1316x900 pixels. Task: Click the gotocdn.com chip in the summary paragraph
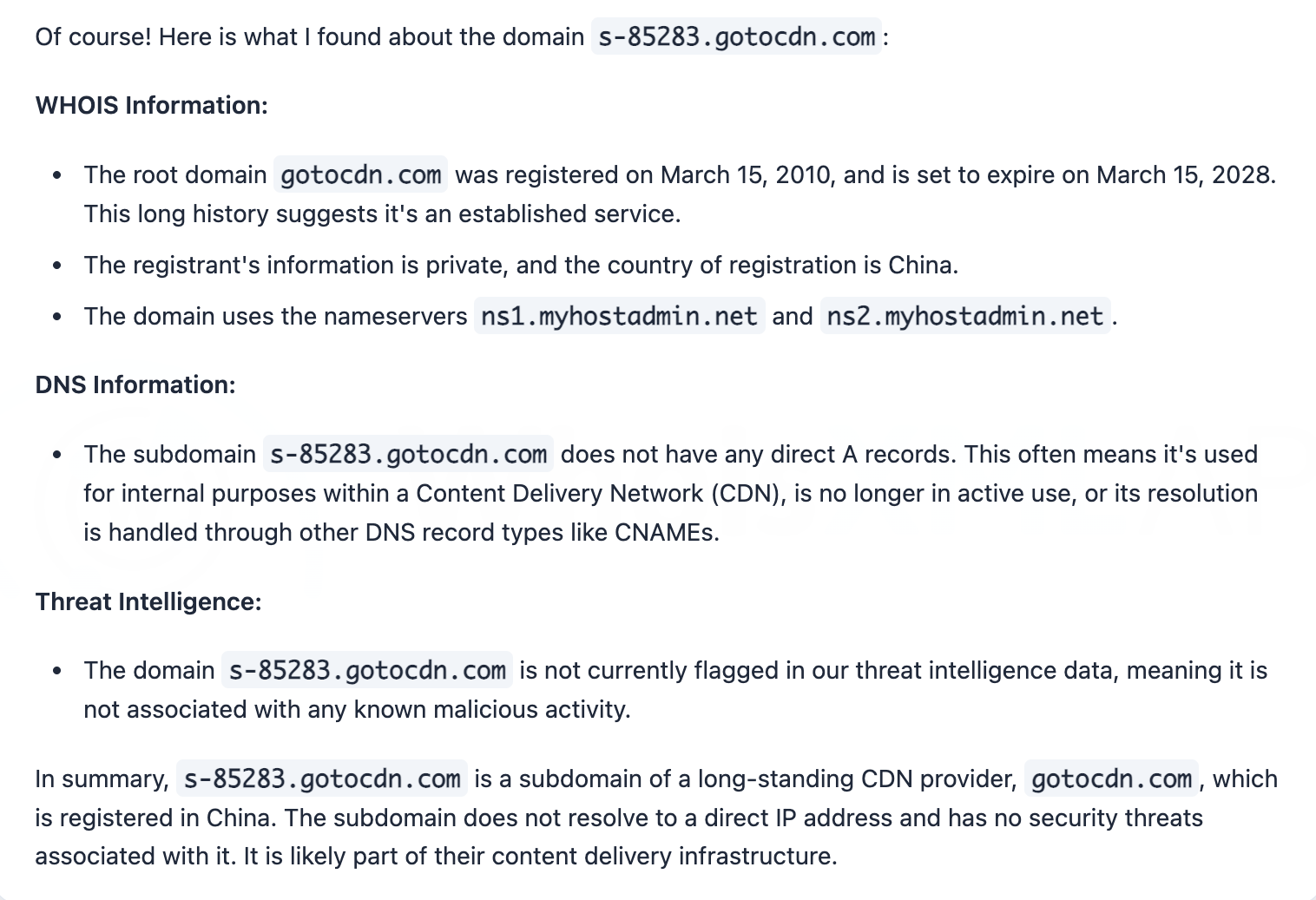click(x=1111, y=778)
